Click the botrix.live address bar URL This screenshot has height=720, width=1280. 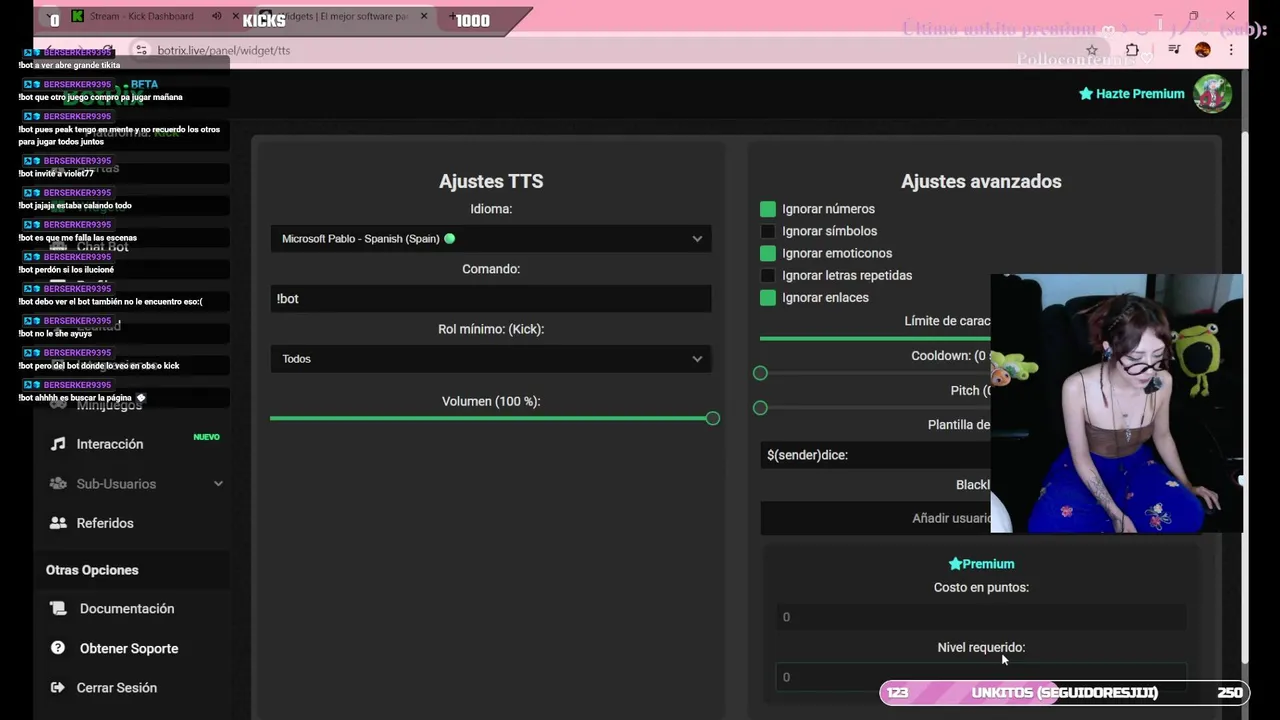224,50
